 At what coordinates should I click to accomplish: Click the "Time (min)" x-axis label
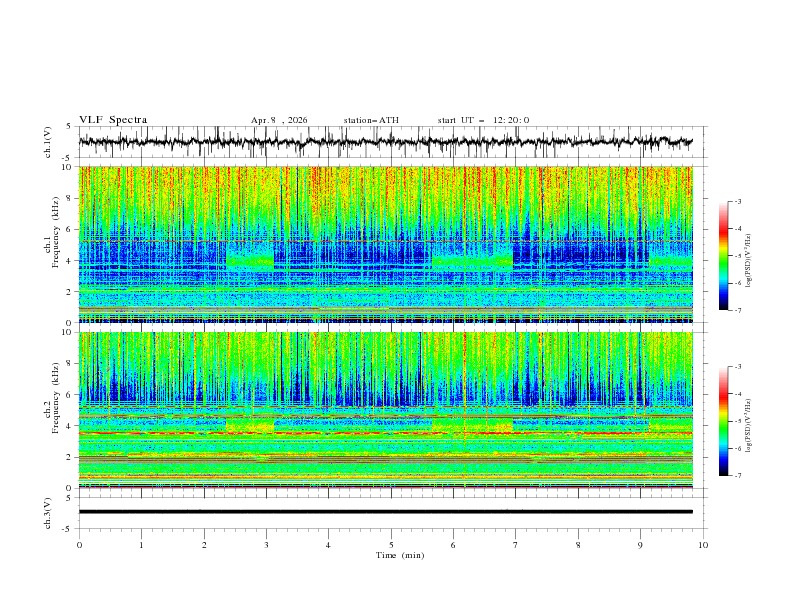coord(400,555)
